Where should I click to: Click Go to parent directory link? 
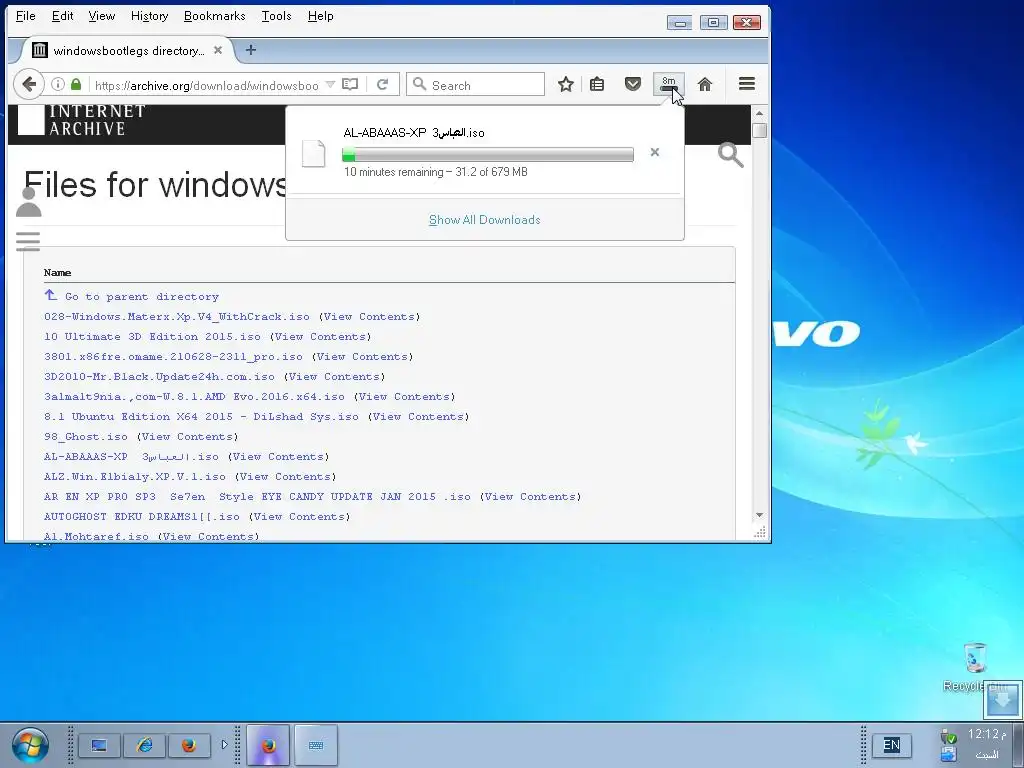[142, 296]
